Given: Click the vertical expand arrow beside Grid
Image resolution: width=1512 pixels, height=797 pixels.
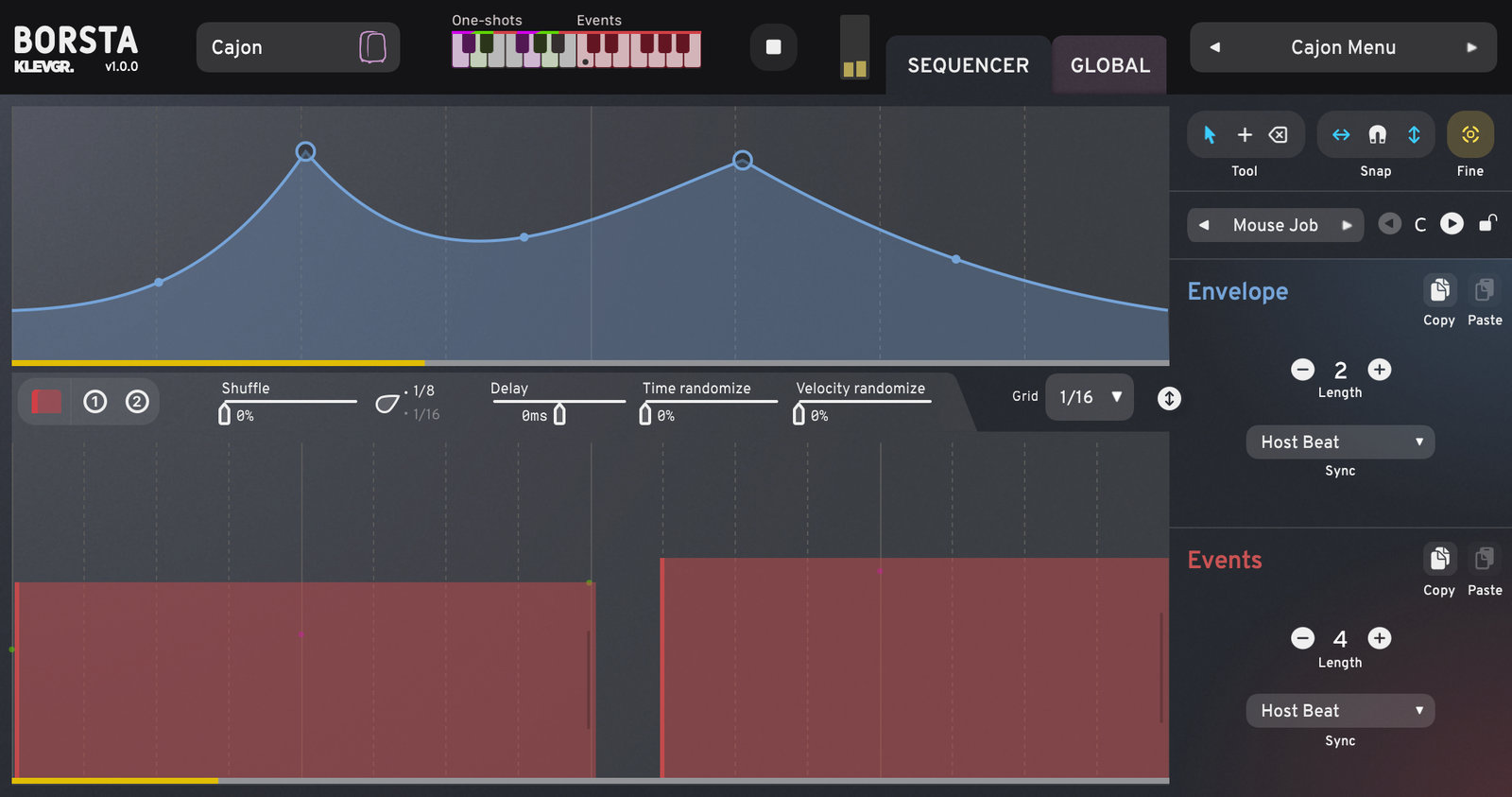Looking at the screenshot, I should (1169, 398).
